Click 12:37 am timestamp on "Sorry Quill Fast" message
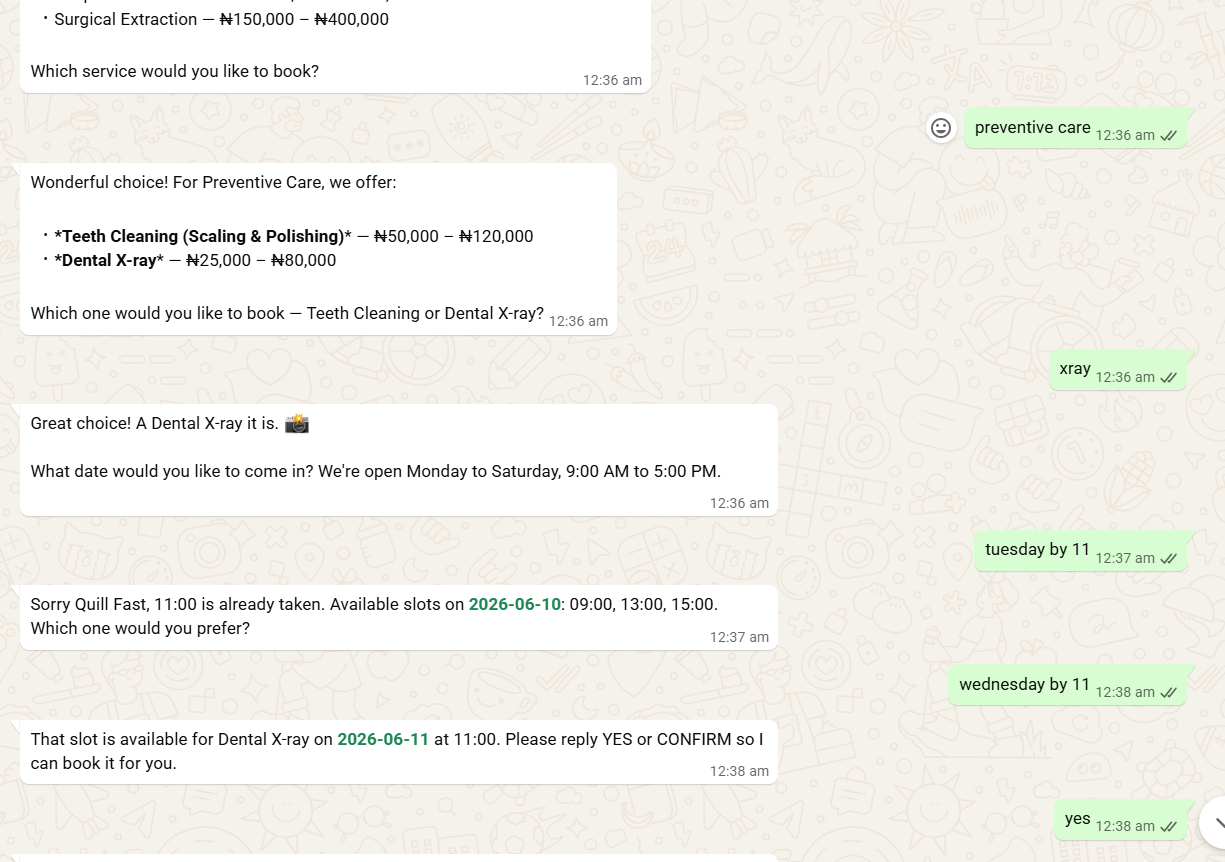Screen dimensions: 1225x862 click(x=739, y=638)
